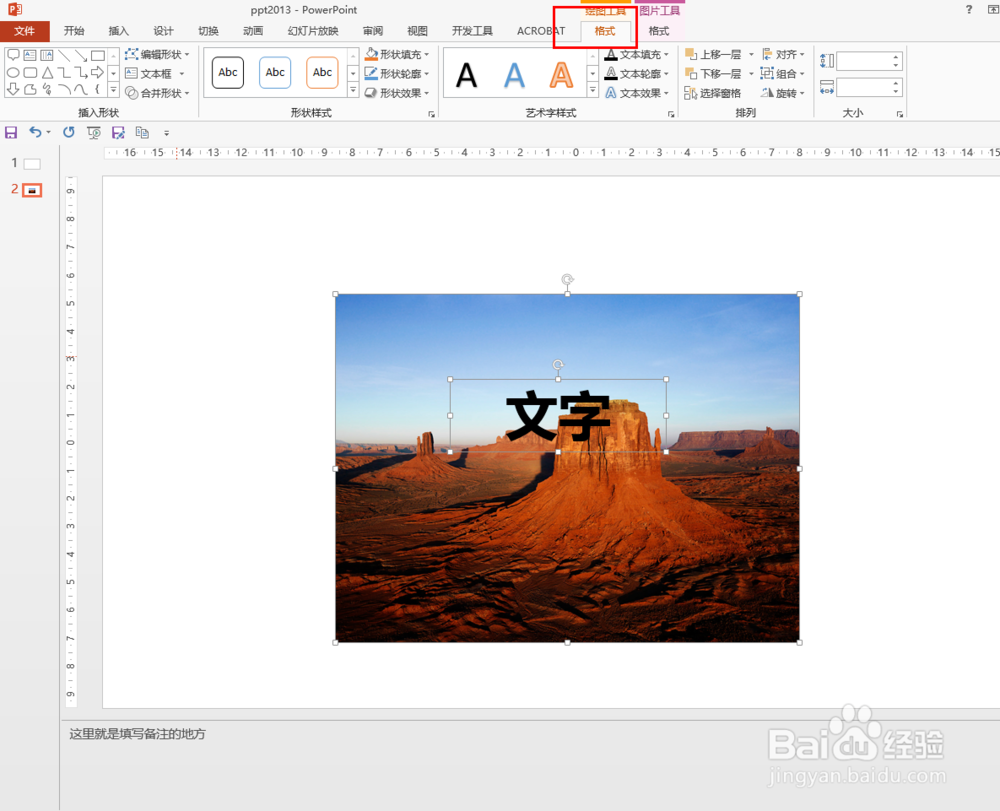Apply blue A WordArt style
The width and height of the screenshot is (1000, 811).
pyautogui.click(x=514, y=75)
